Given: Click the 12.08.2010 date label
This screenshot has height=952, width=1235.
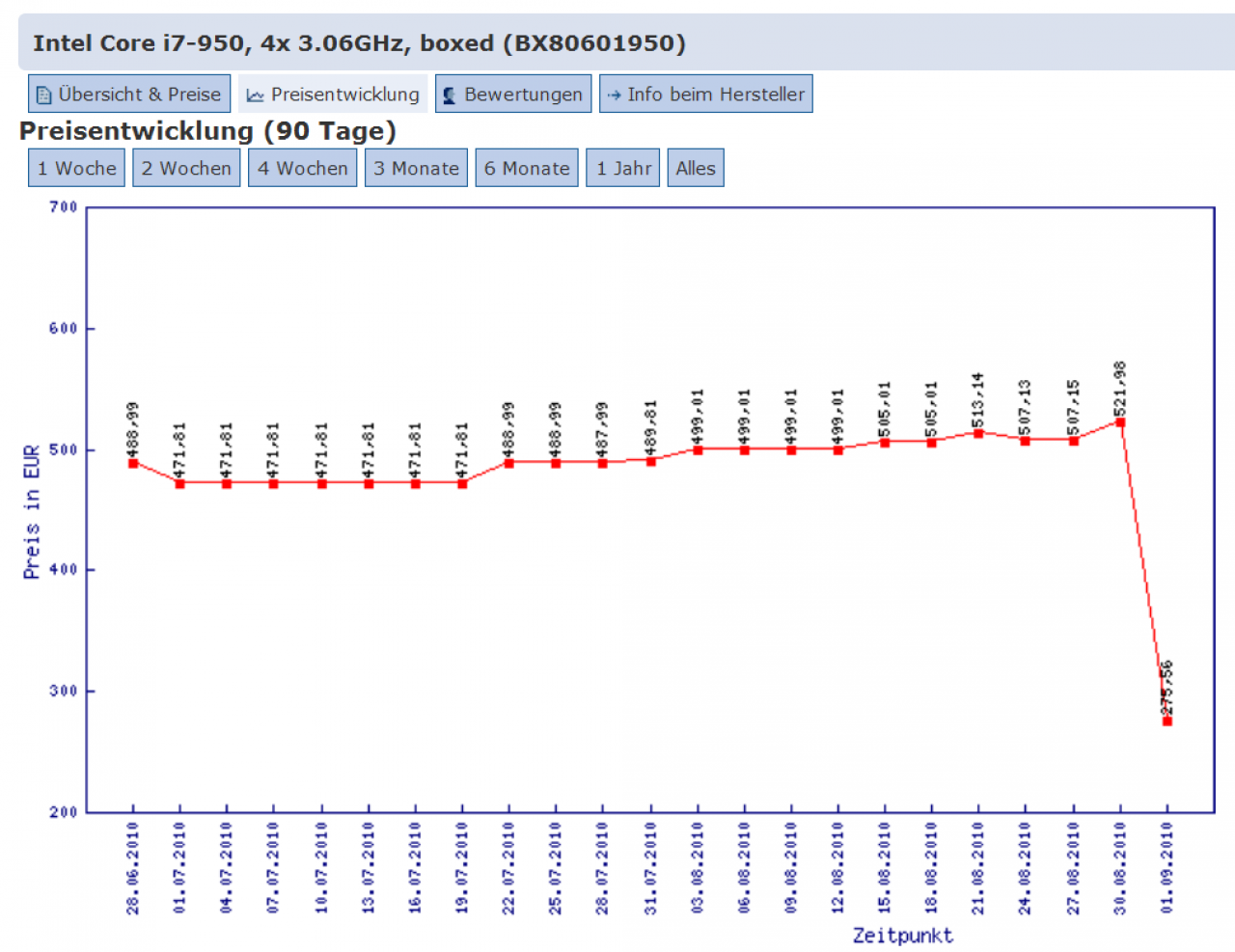Looking at the screenshot, I should pos(837,868).
